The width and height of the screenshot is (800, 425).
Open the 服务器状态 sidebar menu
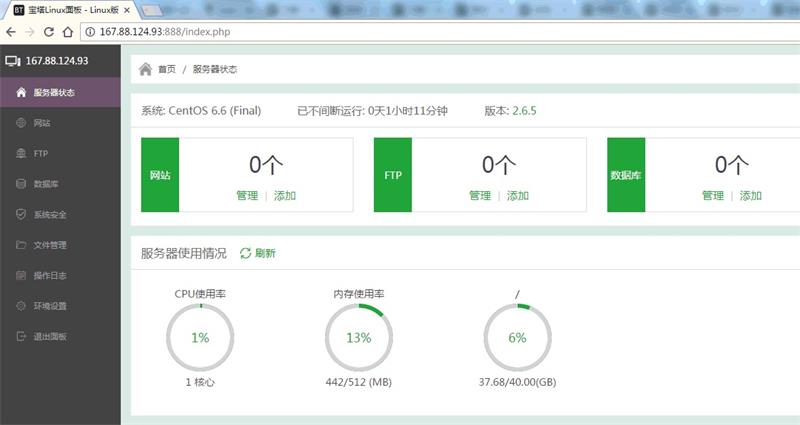60,92
